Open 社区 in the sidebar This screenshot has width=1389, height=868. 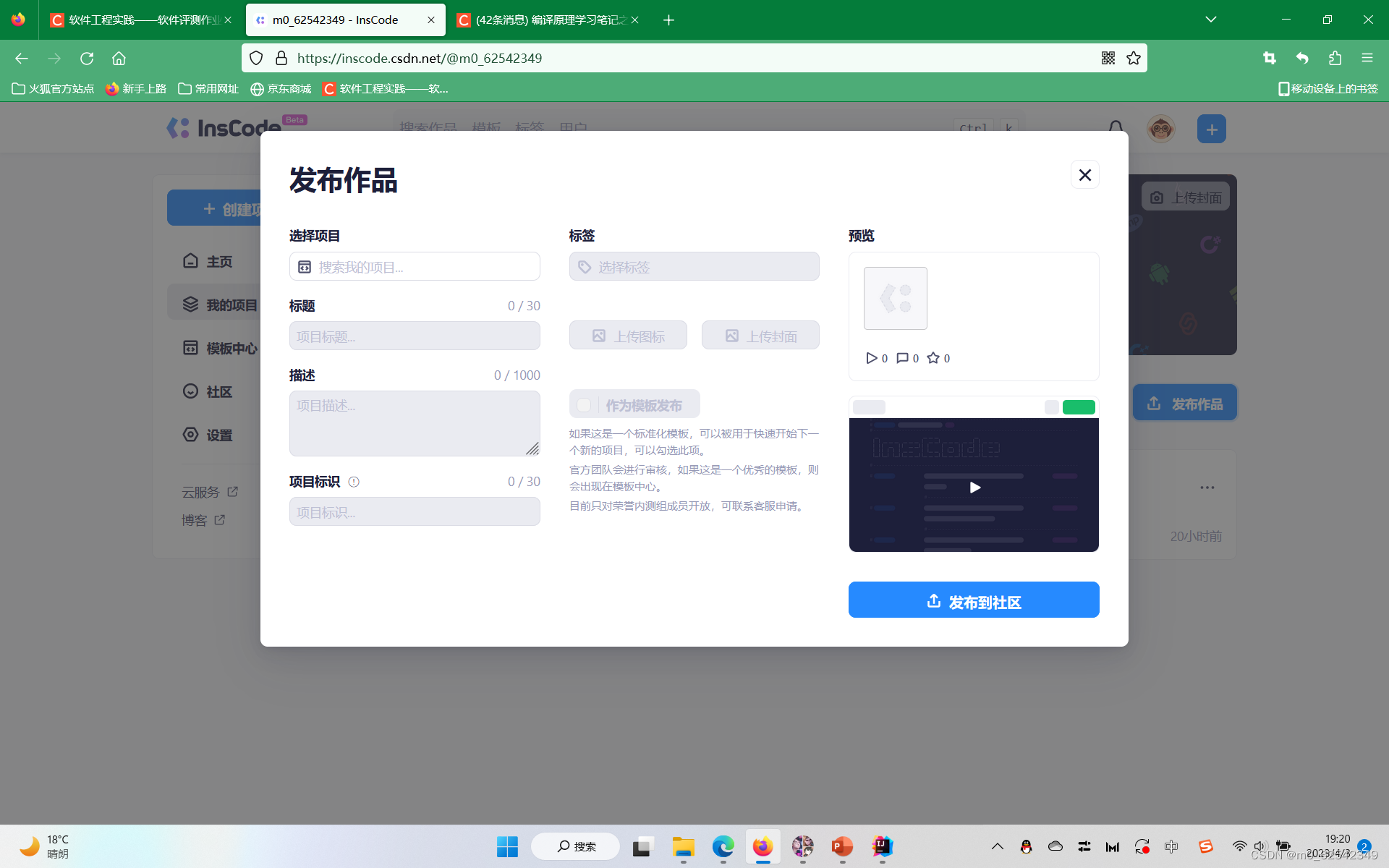click(x=208, y=391)
